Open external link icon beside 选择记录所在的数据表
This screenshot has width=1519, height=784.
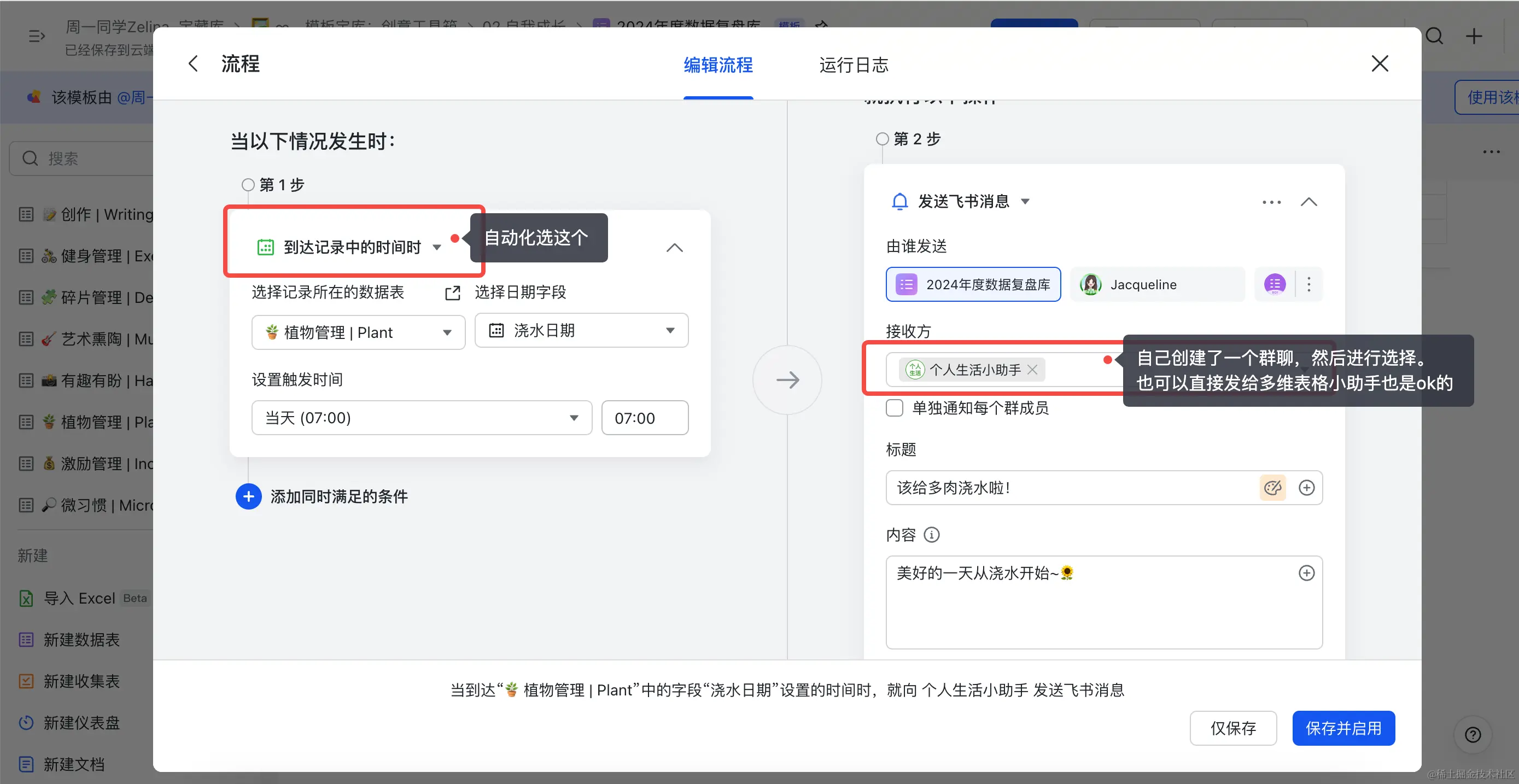[452, 293]
